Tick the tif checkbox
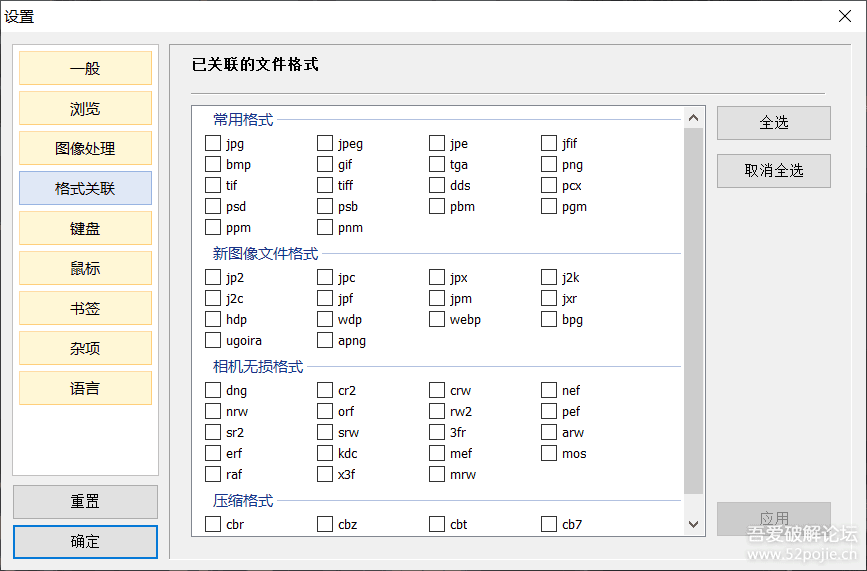The width and height of the screenshot is (867, 571). [x=213, y=185]
